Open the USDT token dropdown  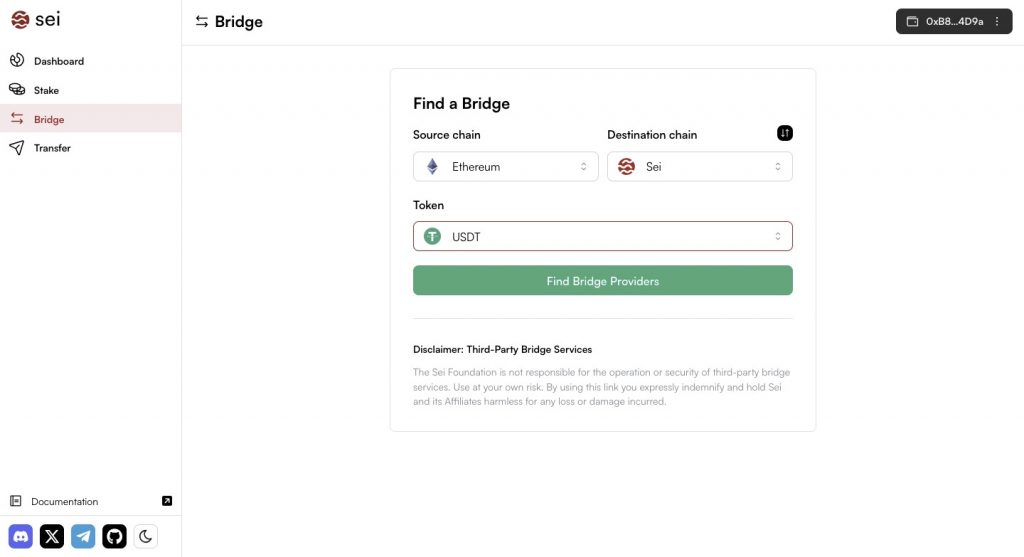coord(602,236)
